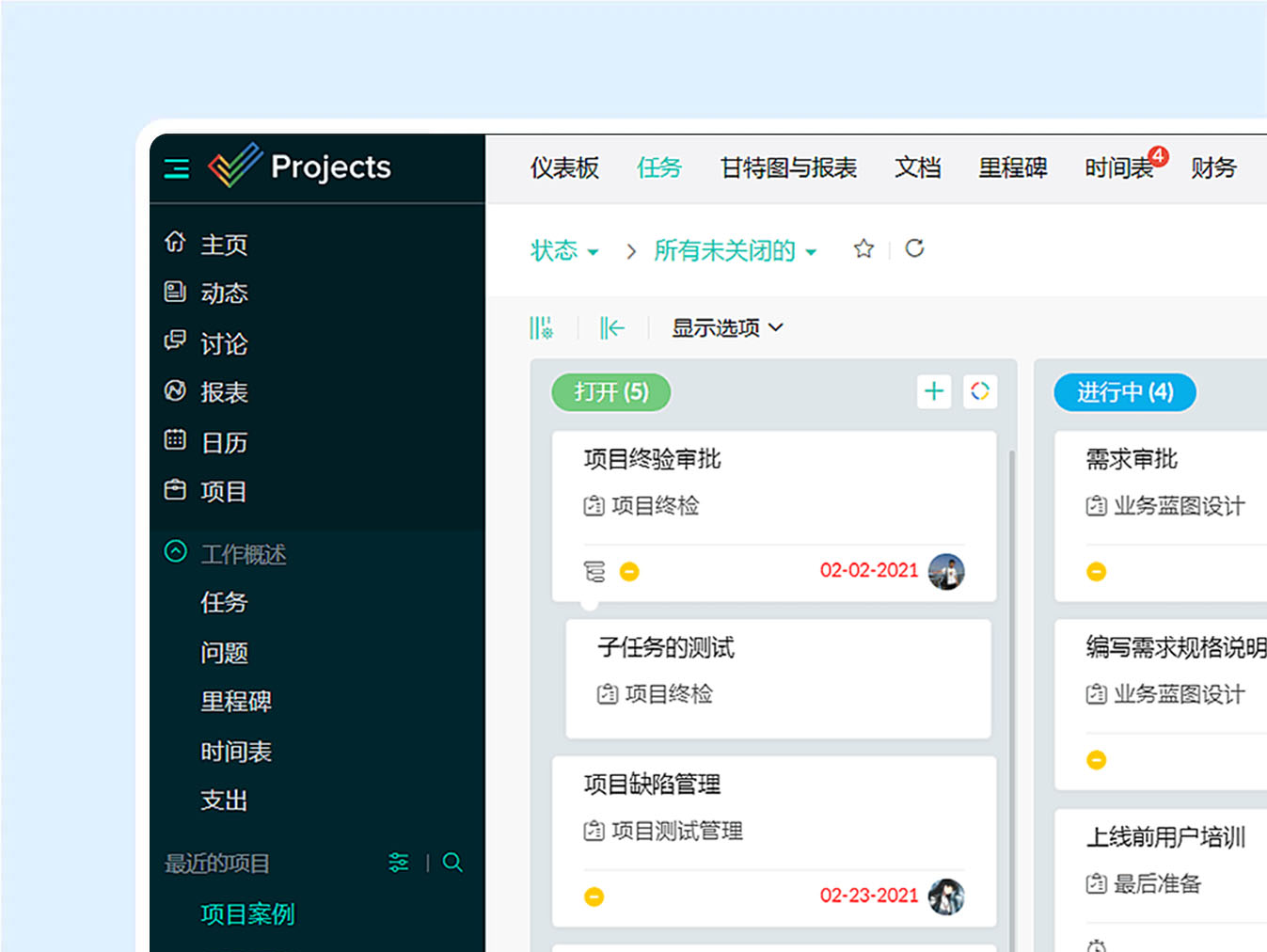Open the kanban column settings icon
The image size is (1267, 952).
pos(541,327)
